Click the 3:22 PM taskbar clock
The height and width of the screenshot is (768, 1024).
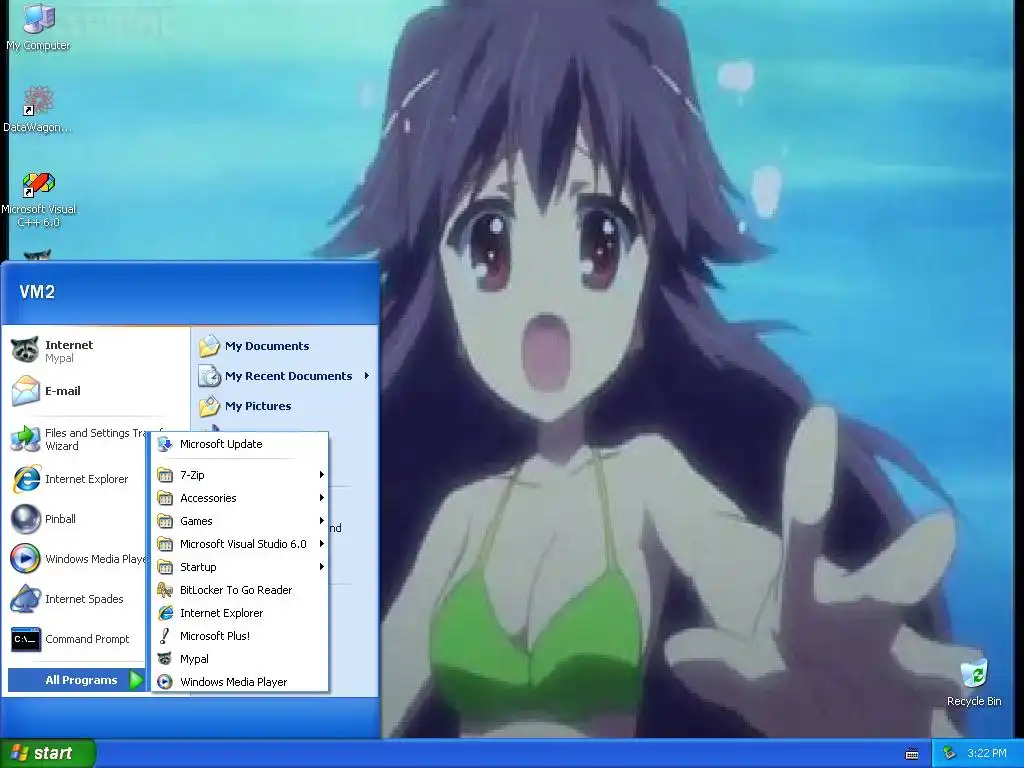coord(986,753)
